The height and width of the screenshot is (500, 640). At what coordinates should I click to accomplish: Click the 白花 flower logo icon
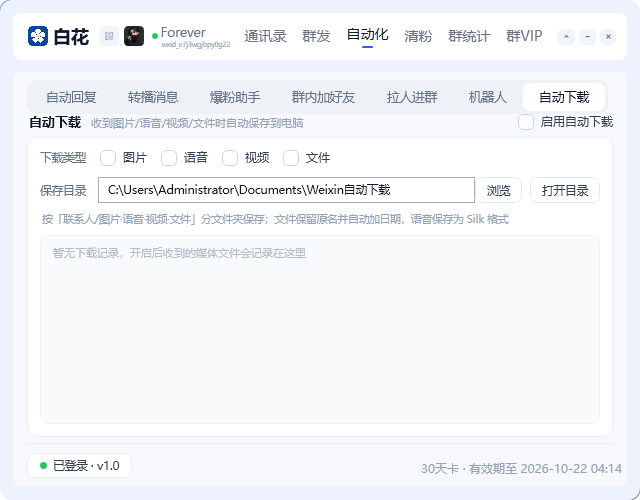[x=38, y=36]
